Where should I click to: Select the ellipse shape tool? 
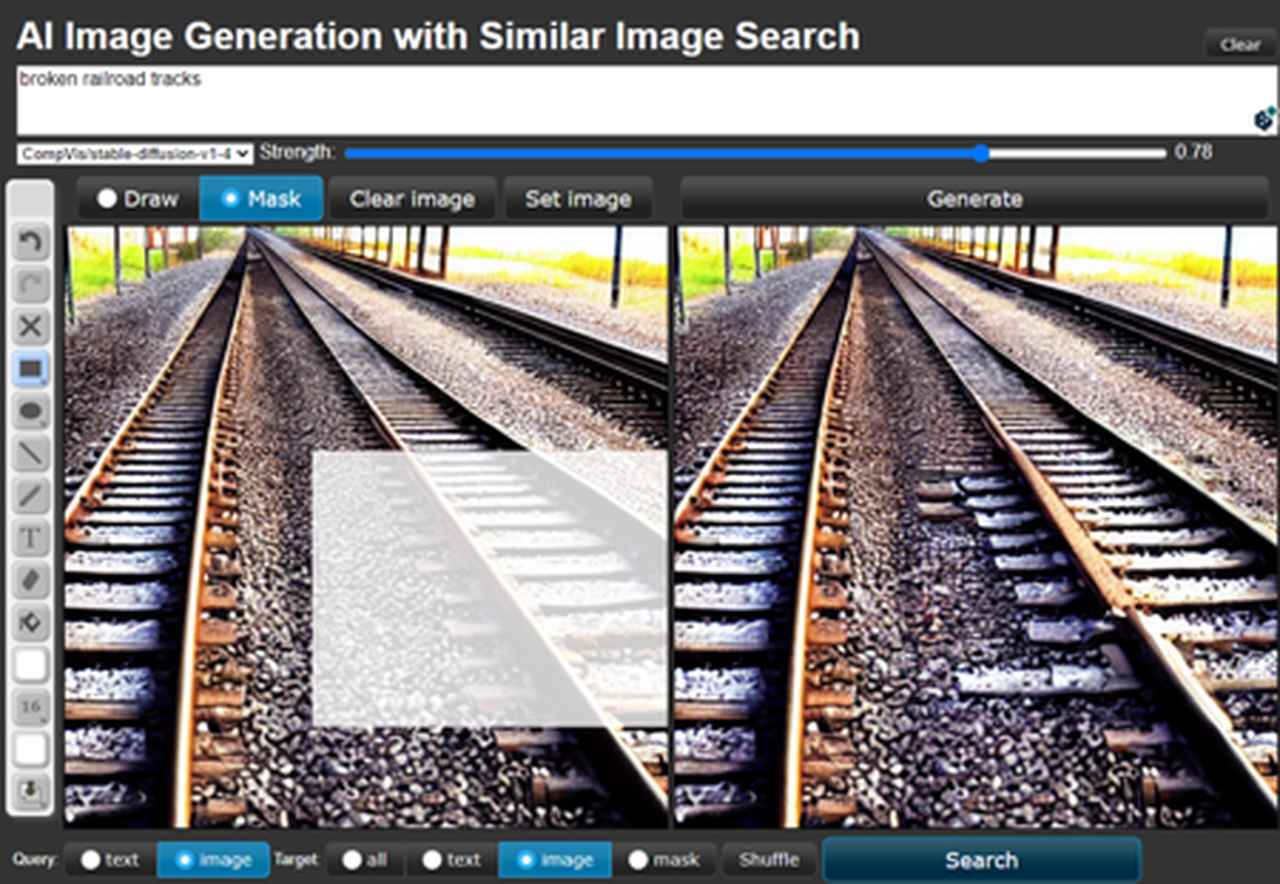click(x=31, y=411)
